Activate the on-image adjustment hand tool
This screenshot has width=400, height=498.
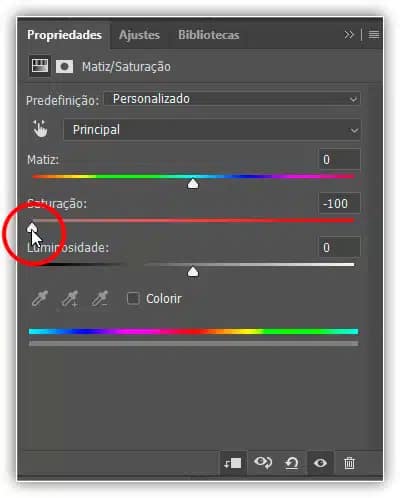(x=40, y=129)
